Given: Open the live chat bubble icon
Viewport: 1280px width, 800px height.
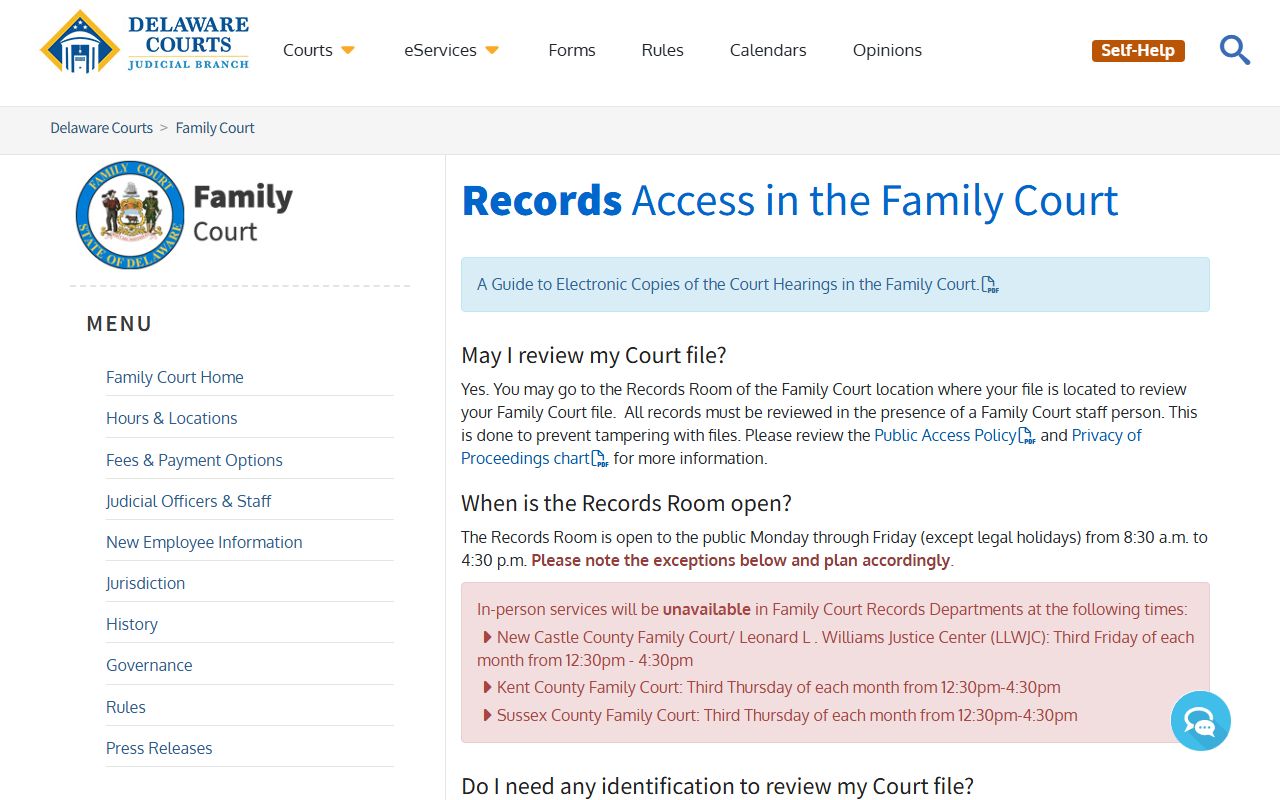Looking at the screenshot, I should point(1200,721).
